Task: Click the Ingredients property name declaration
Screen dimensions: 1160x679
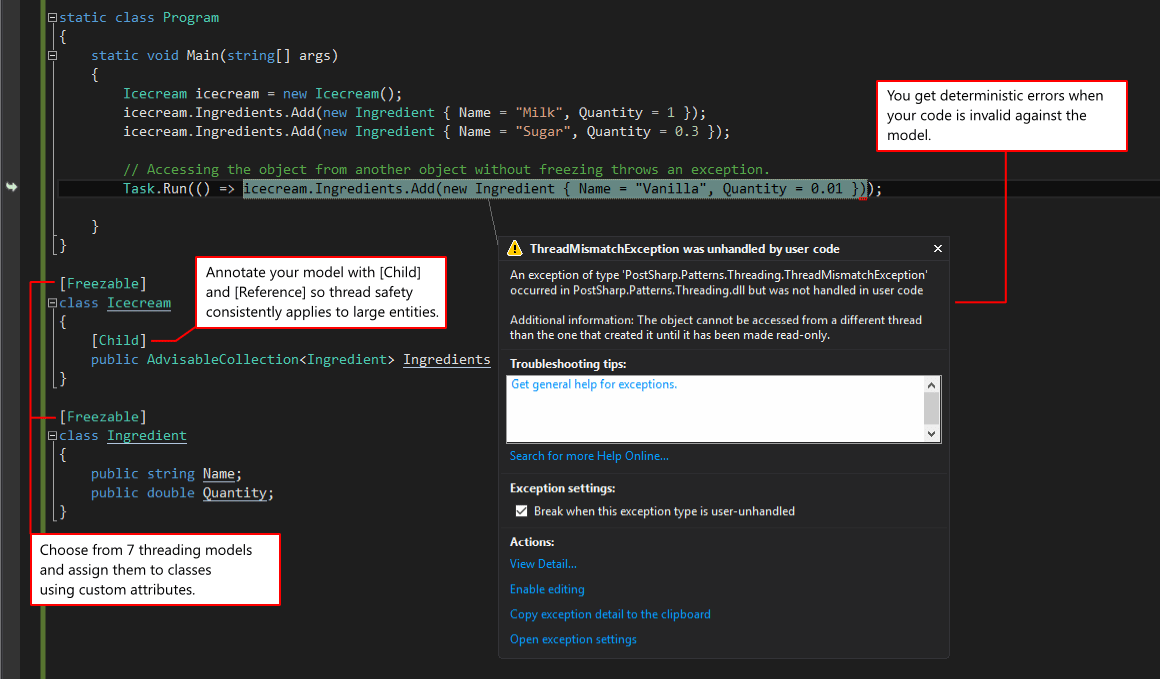Action: coord(446,360)
